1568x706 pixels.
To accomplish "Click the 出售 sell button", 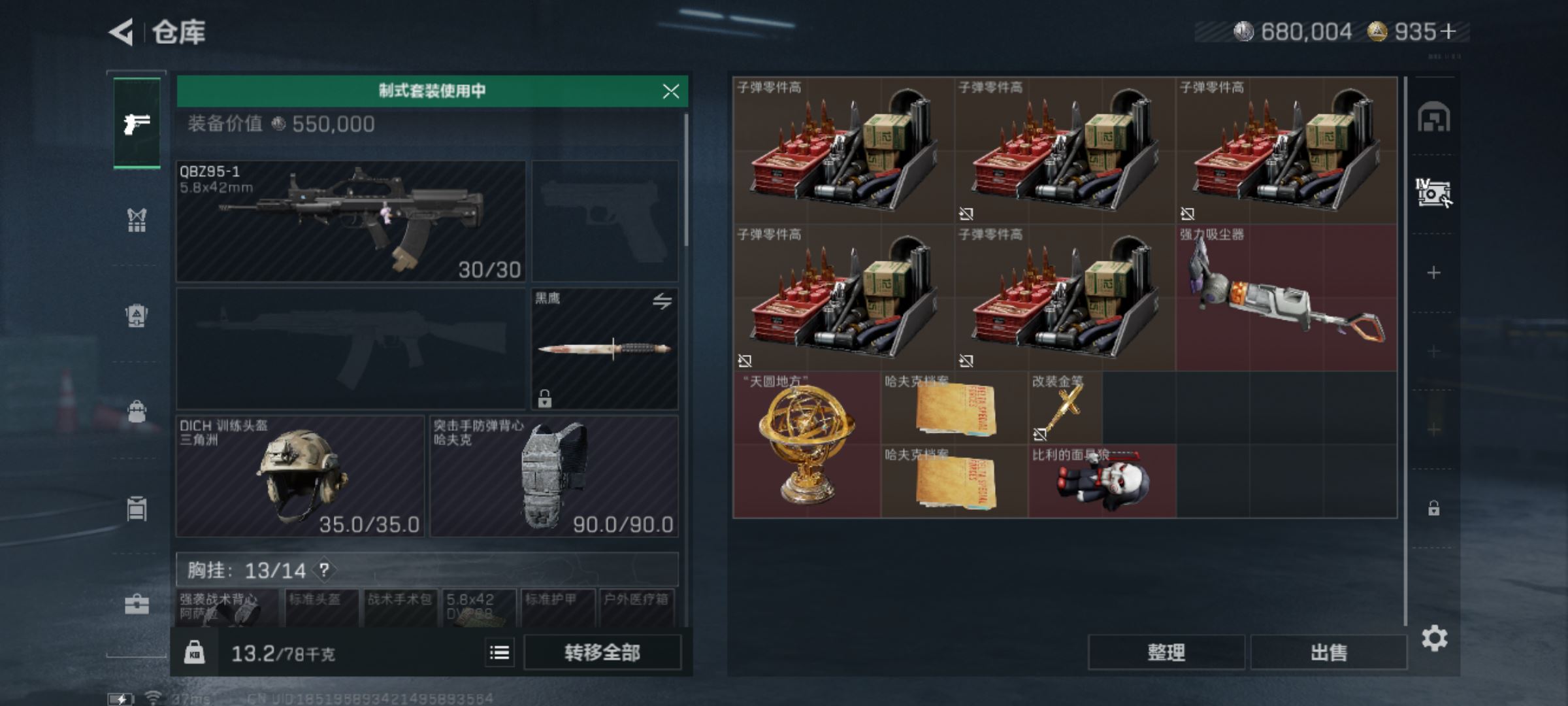I will coord(1328,652).
